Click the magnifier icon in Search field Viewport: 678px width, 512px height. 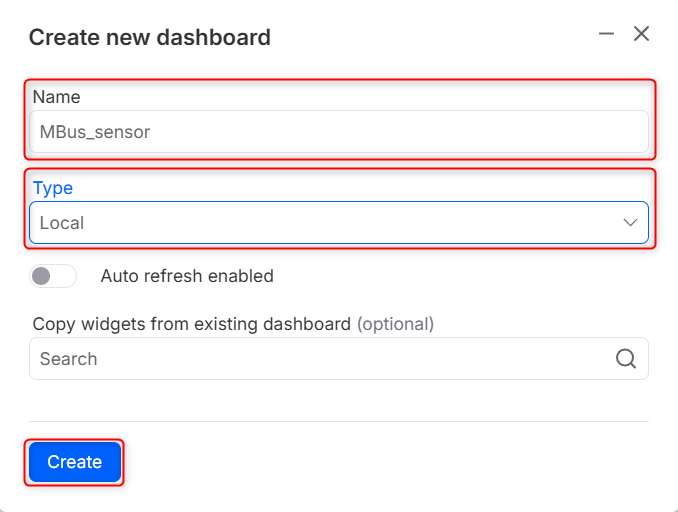point(626,359)
